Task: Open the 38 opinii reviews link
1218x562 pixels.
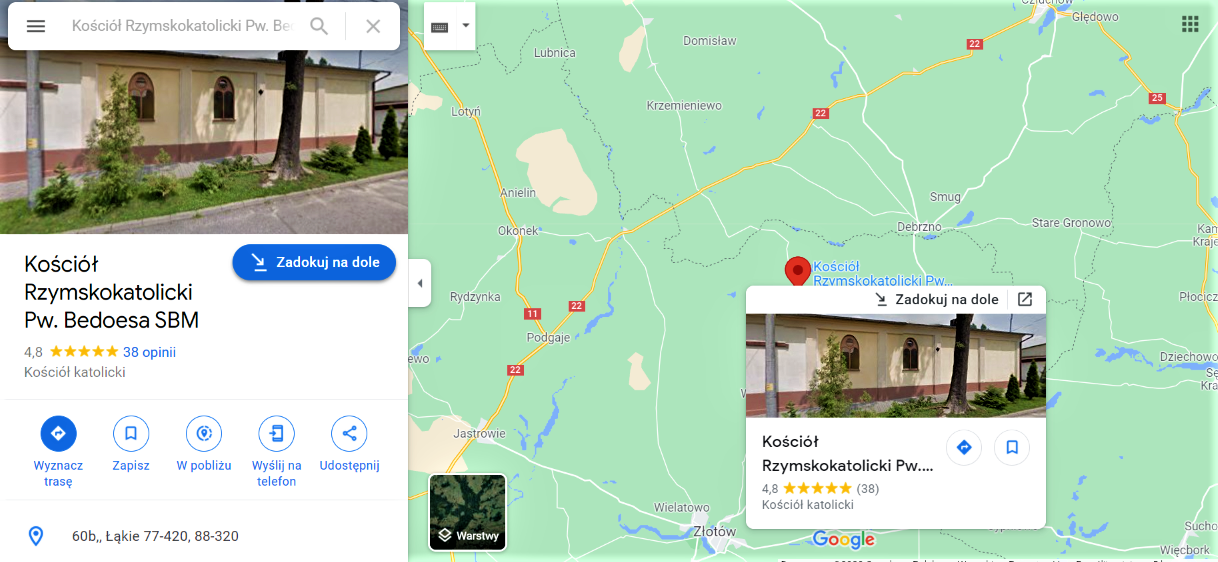Action: click(x=149, y=352)
